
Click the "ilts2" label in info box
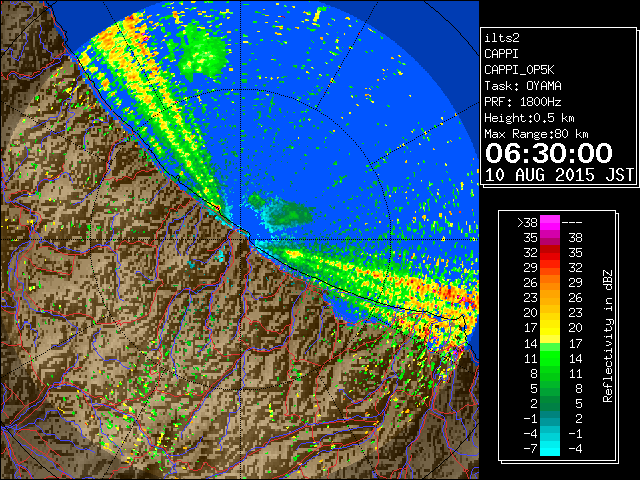(502, 38)
